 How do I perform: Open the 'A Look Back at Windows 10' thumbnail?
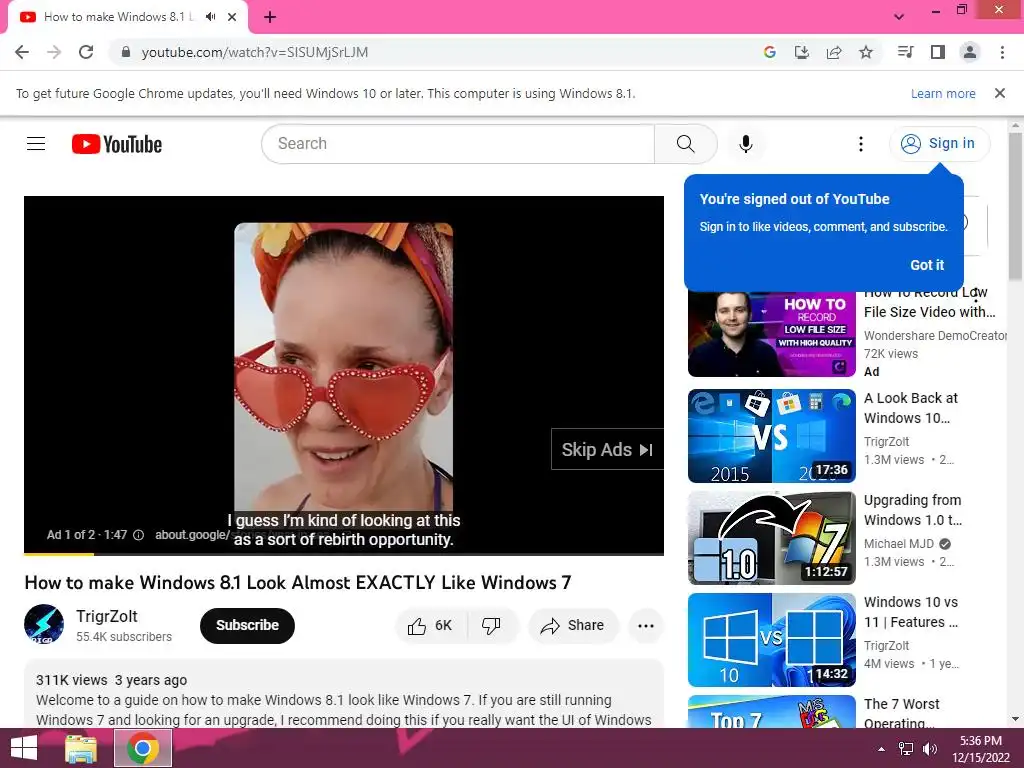click(x=771, y=436)
